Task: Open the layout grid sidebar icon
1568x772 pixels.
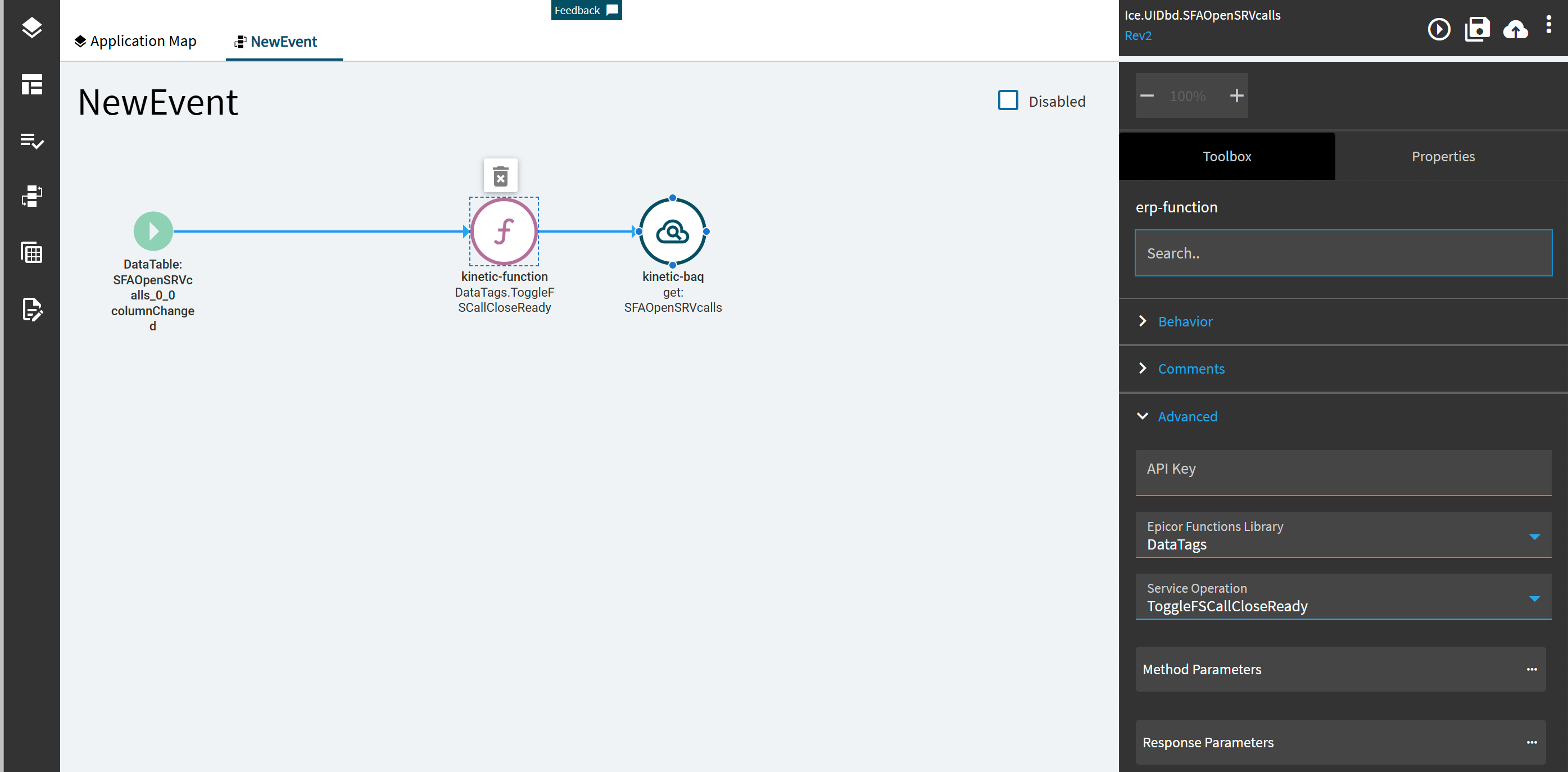Action: pos(31,84)
